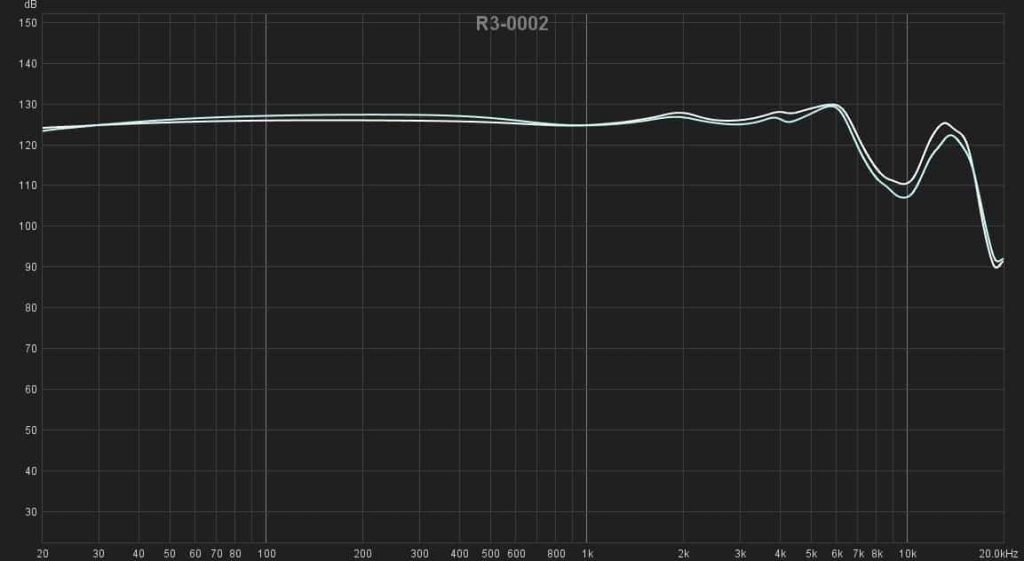Click the 2k frequency label

click(x=684, y=554)
